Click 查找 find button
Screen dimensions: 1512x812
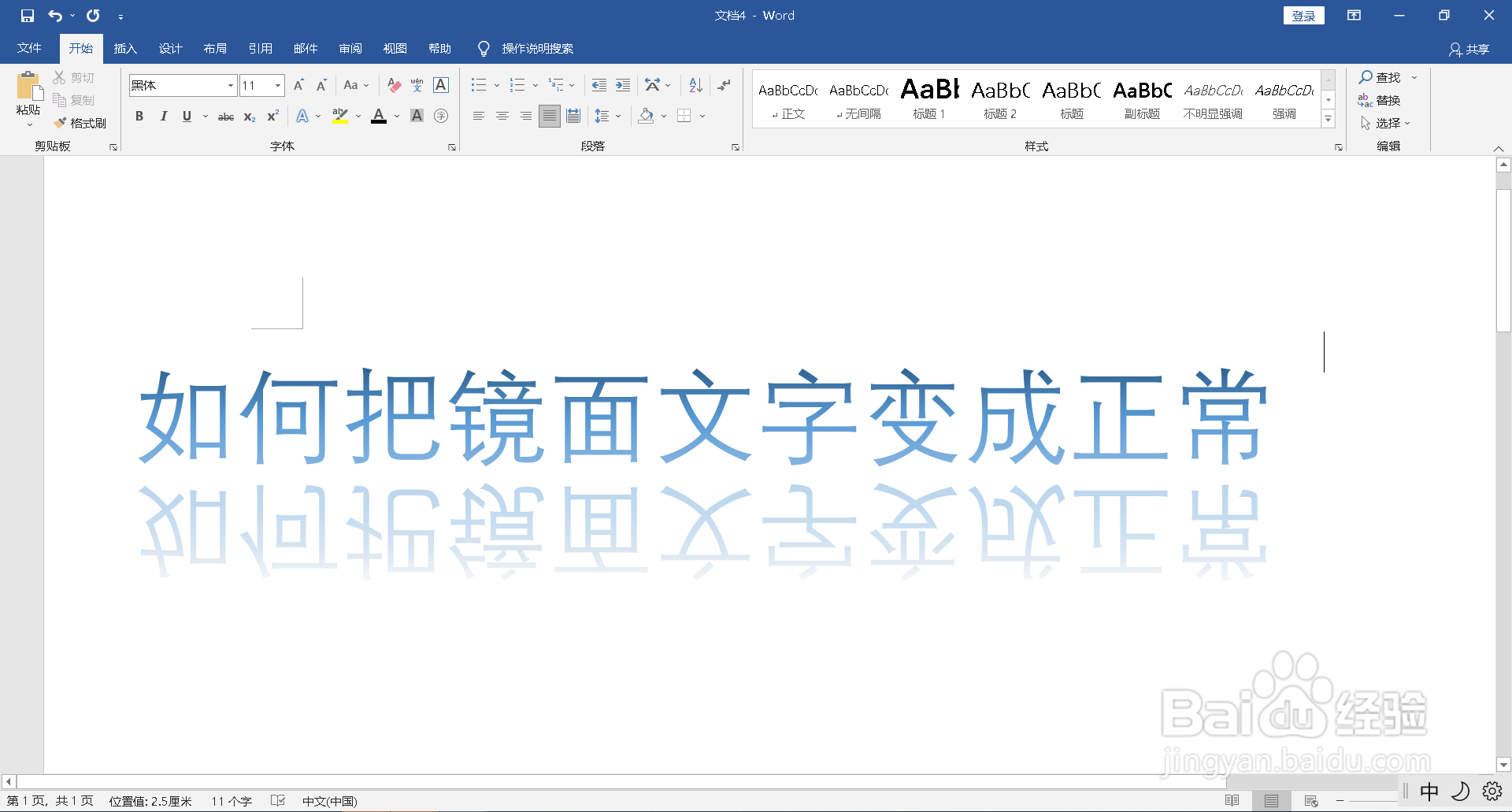coord(1380,77)
